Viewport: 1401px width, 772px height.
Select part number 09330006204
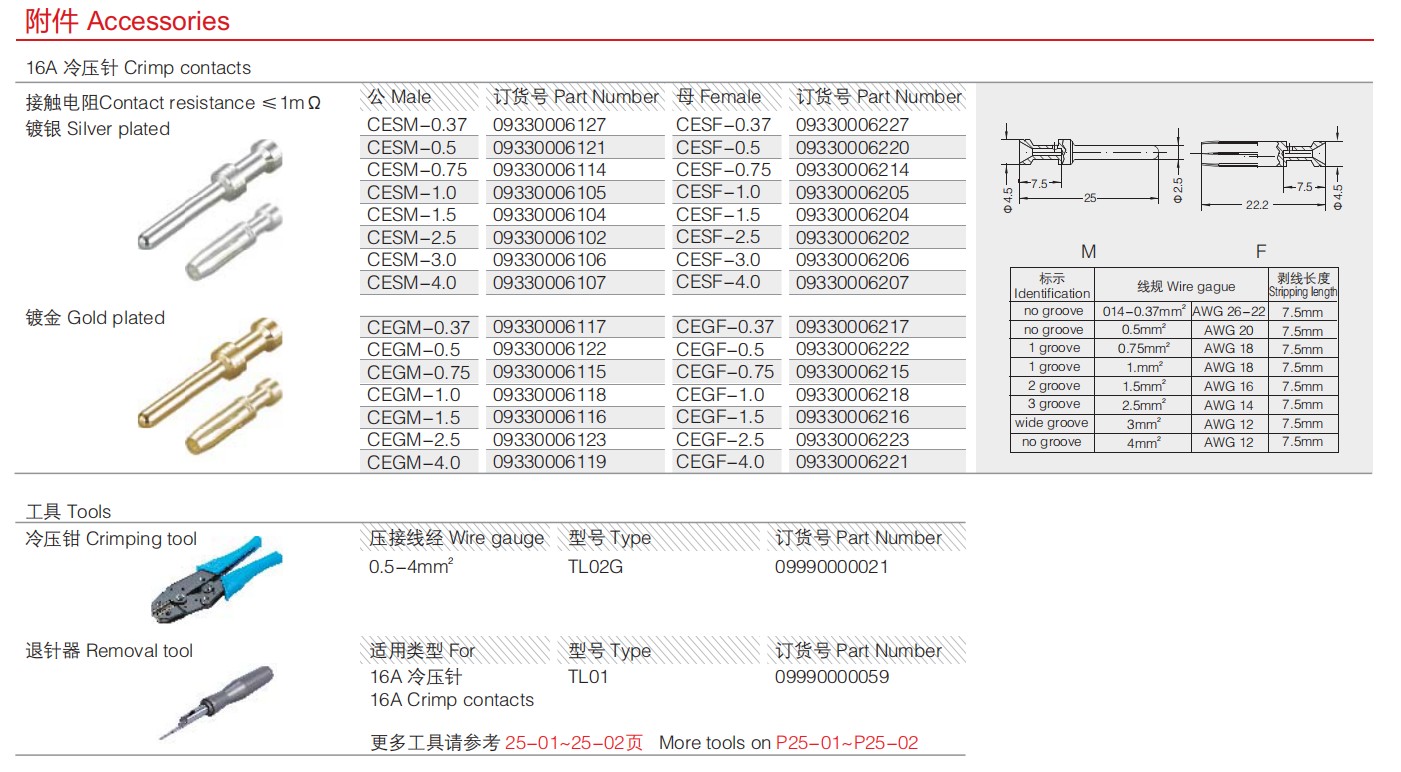click(x=852, y=215)
